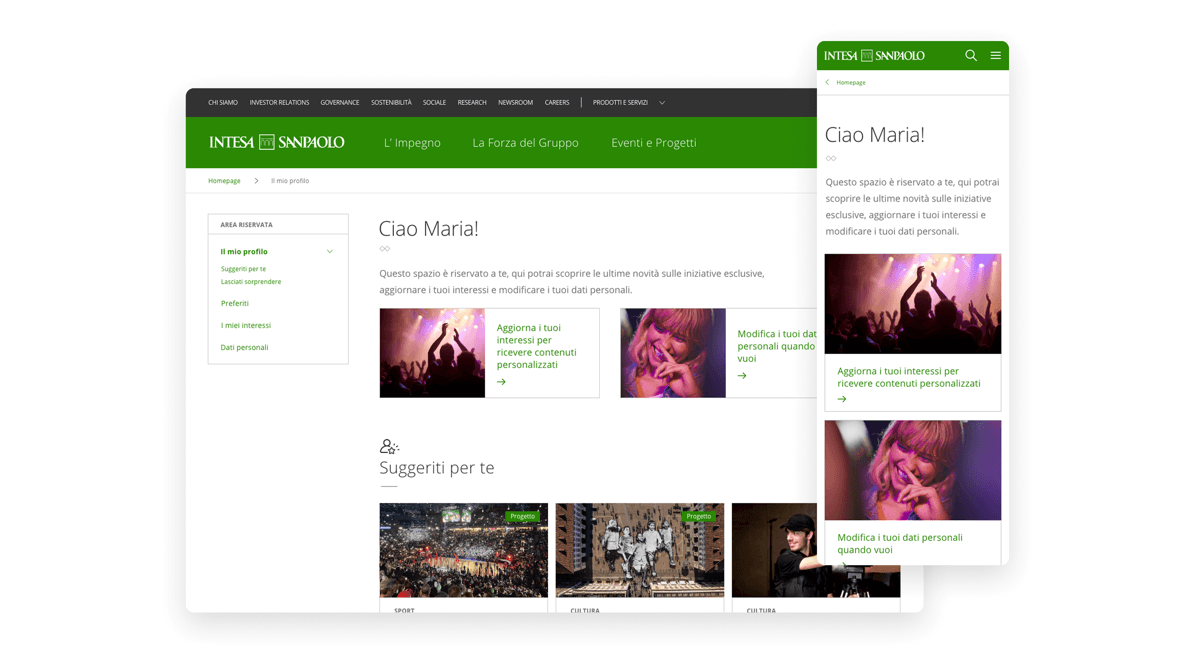The image size is (1200, 656).
Task: Collapse the Il mio profilo sidebar chevron
Action: [x=330, y=252]
